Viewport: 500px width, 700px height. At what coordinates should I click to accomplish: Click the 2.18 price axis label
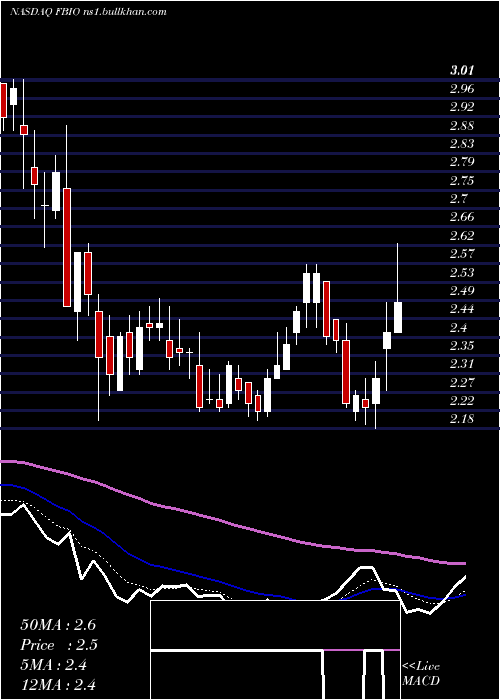[462, 419]
